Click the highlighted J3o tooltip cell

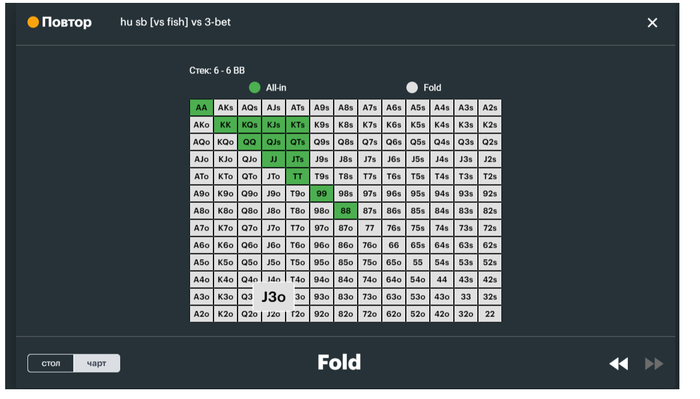click(x=274, y=297)
